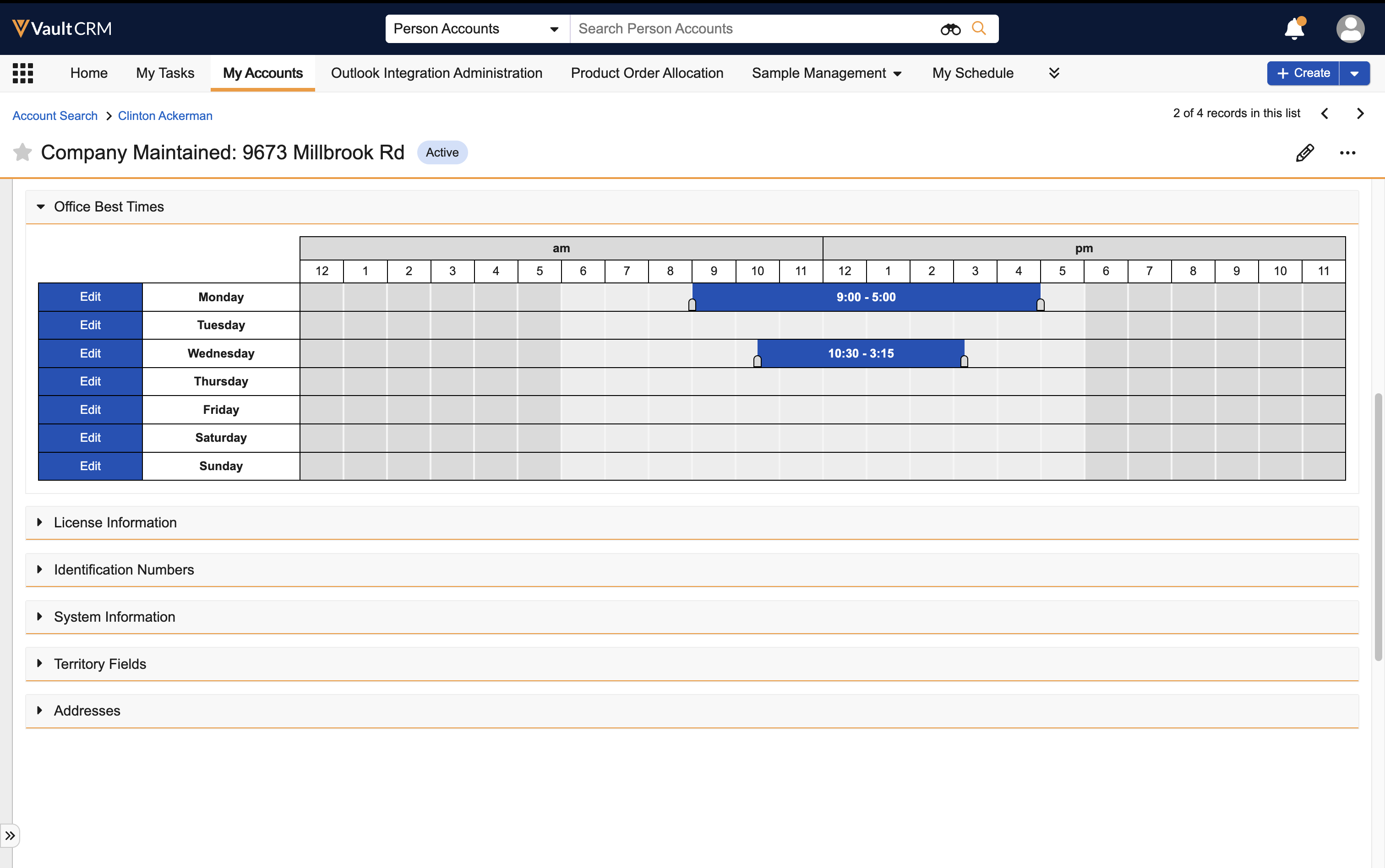The image size is (1385, 868).
Task: Switch to the My Schedule tab
Action: (x=973, y=73)
